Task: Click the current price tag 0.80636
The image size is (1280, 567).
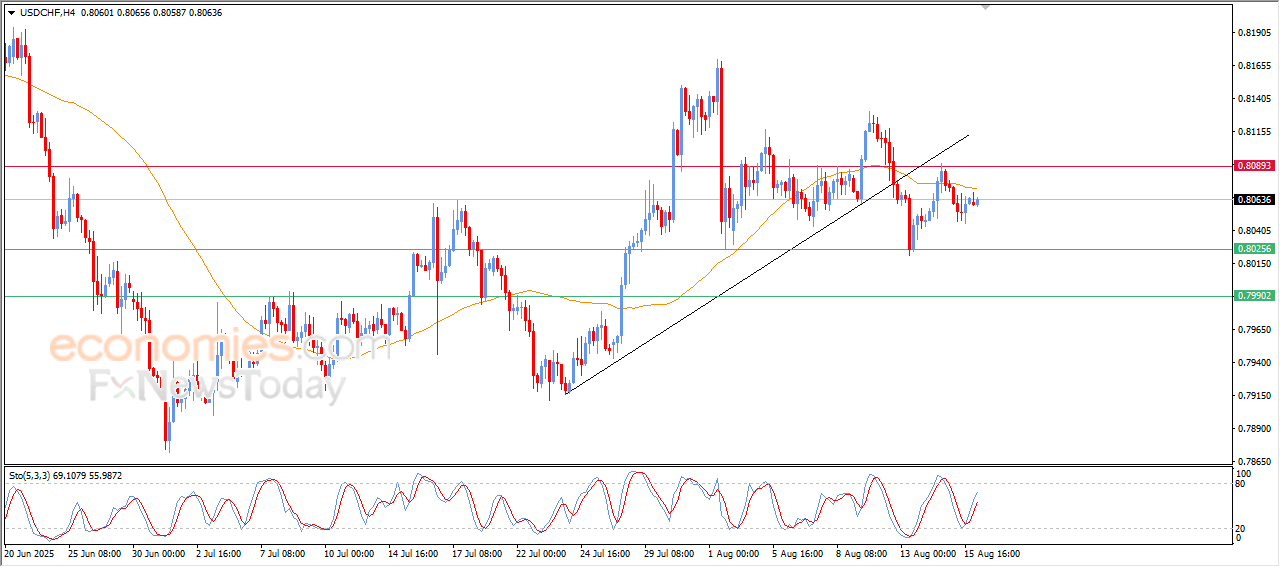Action: [x=1253, y=200]
